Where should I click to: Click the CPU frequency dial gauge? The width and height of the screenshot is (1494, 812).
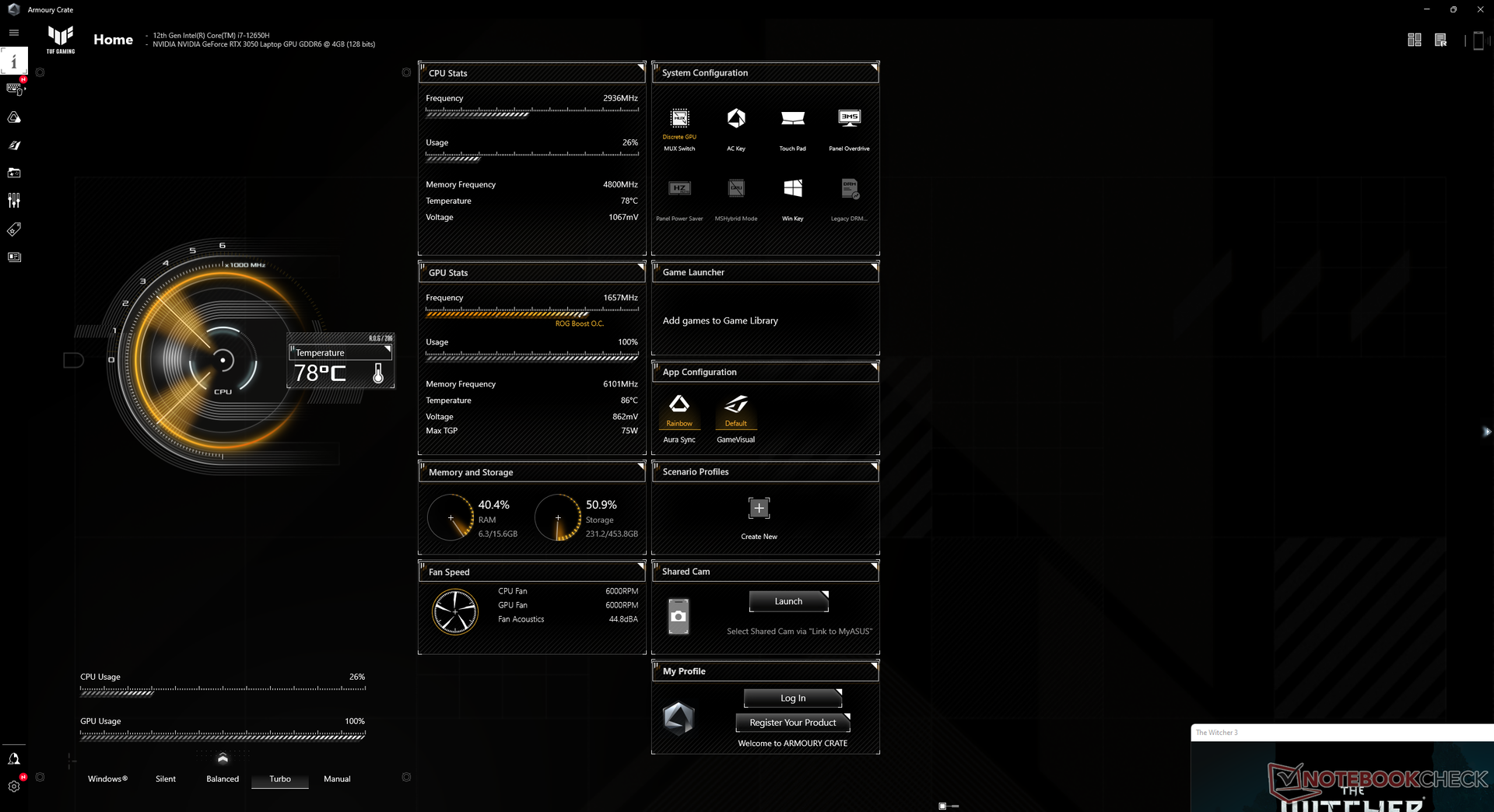(x=223, y=360)
